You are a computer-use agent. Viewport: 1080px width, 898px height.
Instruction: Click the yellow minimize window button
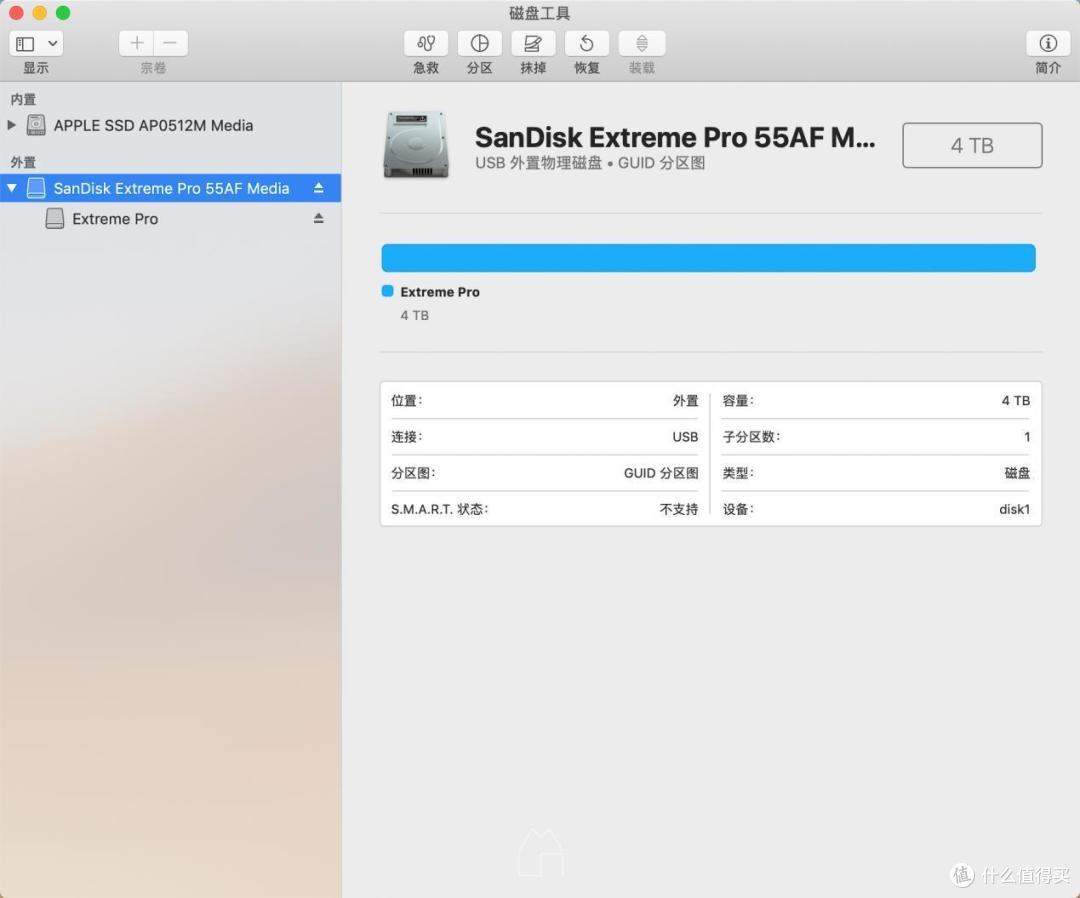pos(40,13)
